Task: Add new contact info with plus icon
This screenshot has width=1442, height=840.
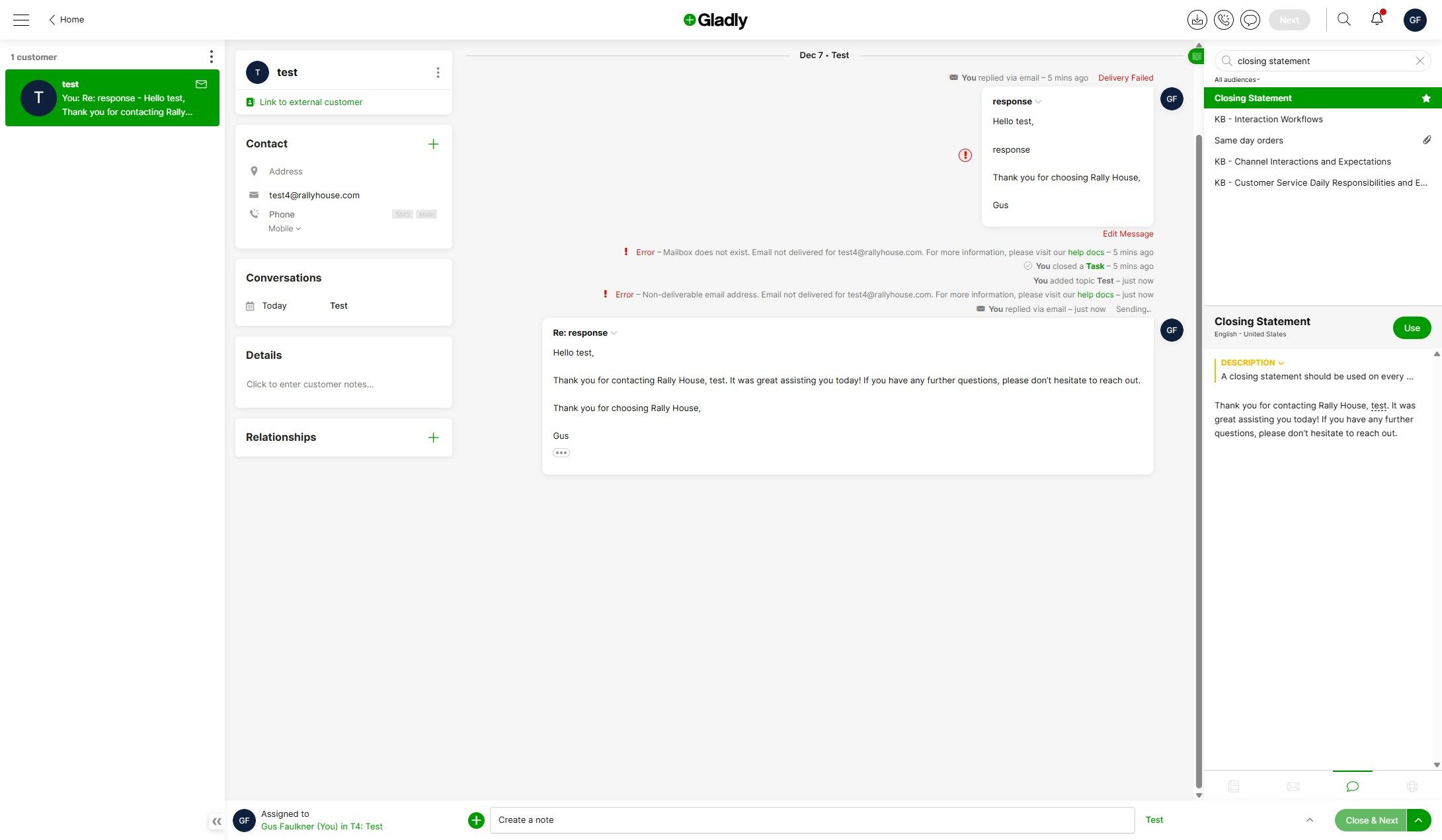Action: coord(433,144)
